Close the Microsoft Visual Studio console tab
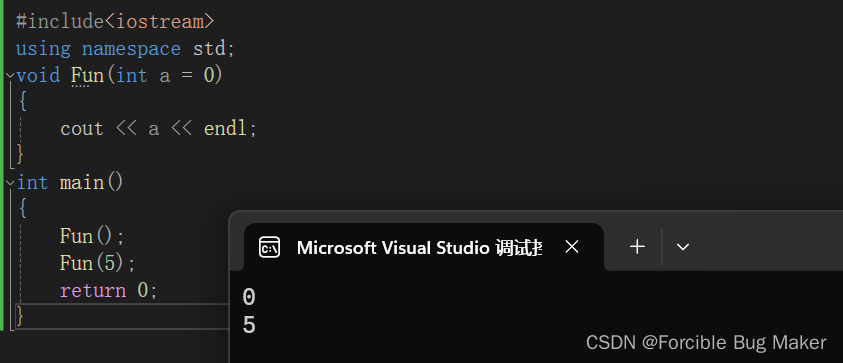Image resolution: width=843 pixels, height=363 pixels. click(x=572, y=247)
